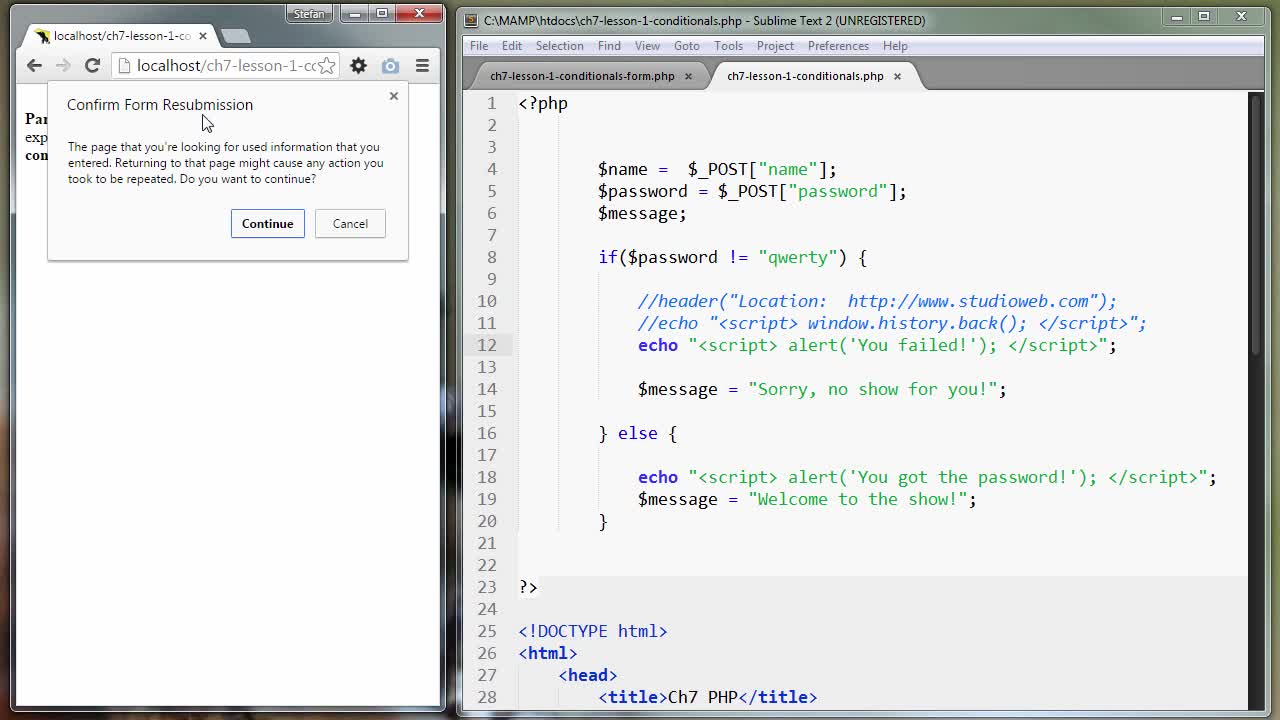
Task: Open the Help menu
Action: pos(895,46)
